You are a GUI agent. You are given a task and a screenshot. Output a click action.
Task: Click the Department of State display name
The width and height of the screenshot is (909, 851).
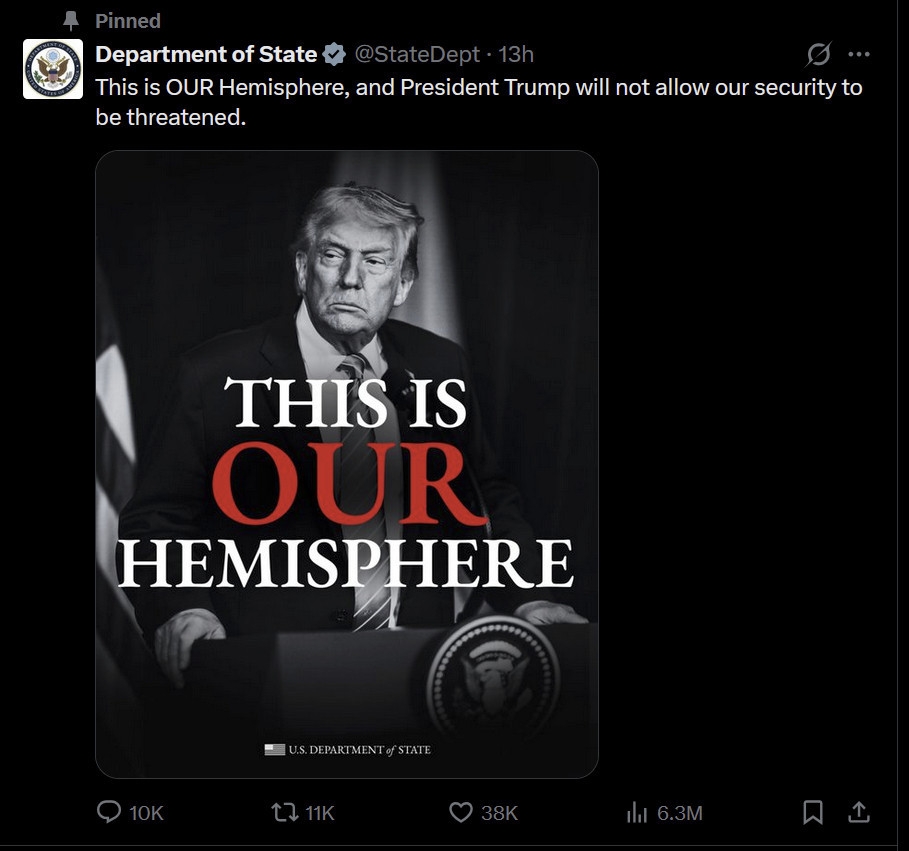[x=206, y=54]
